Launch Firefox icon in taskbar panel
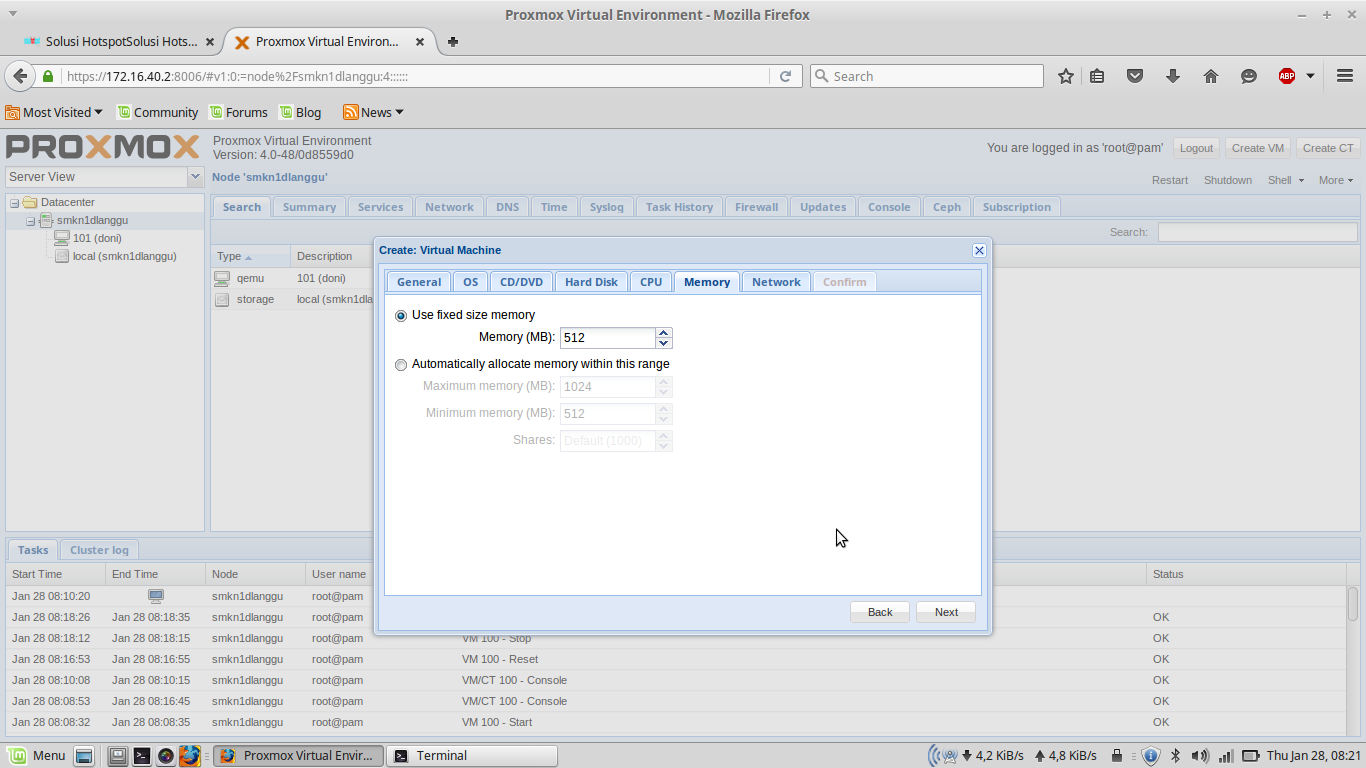The height and width of the screenshot is (768, 1366). (x=190, y=756)
